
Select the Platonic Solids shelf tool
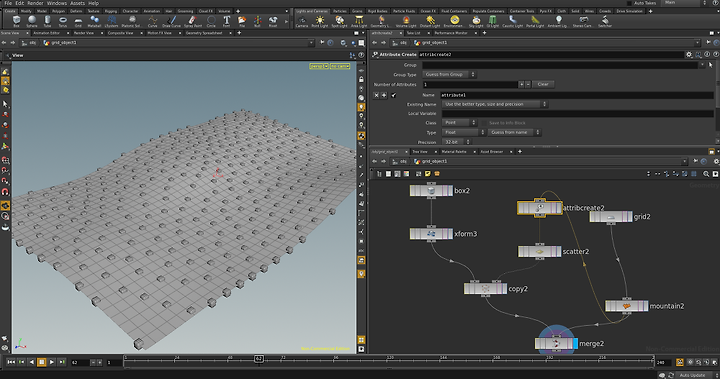pyautogui.click(x=132, y=21)
